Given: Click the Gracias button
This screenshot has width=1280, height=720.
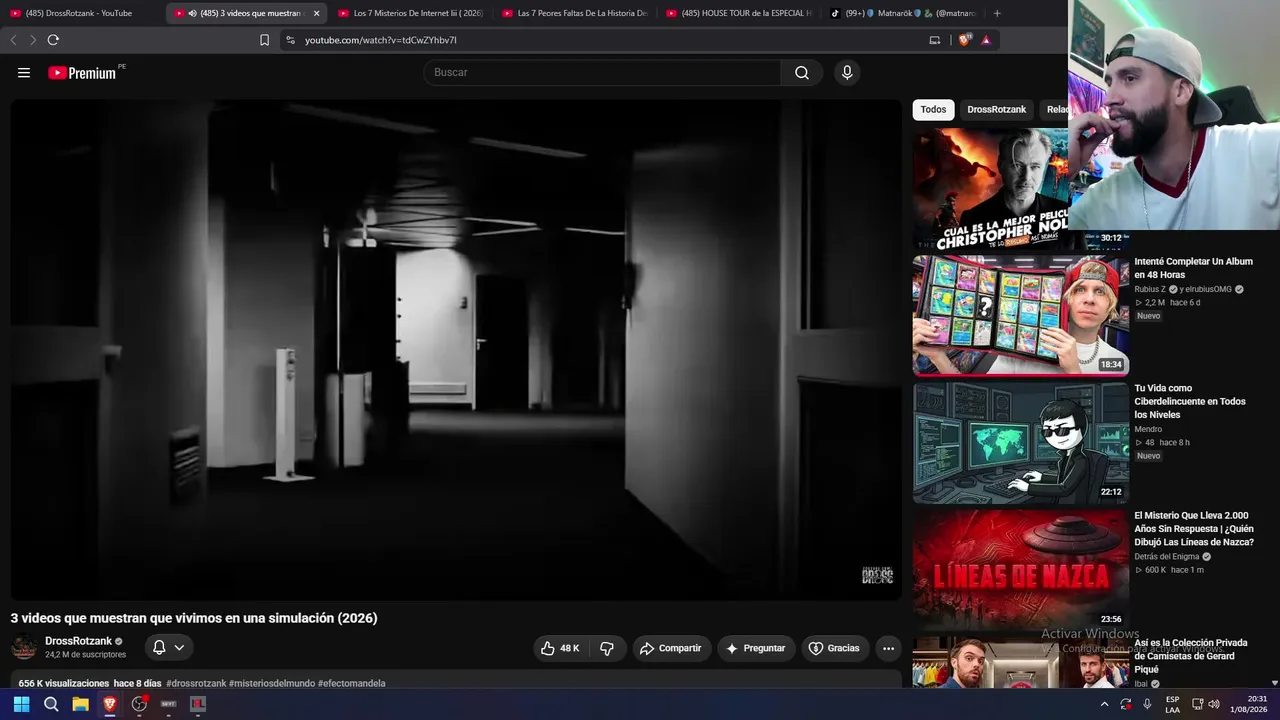Looking at the screenshot, I should pyautogui.click(x=834, y=648).
